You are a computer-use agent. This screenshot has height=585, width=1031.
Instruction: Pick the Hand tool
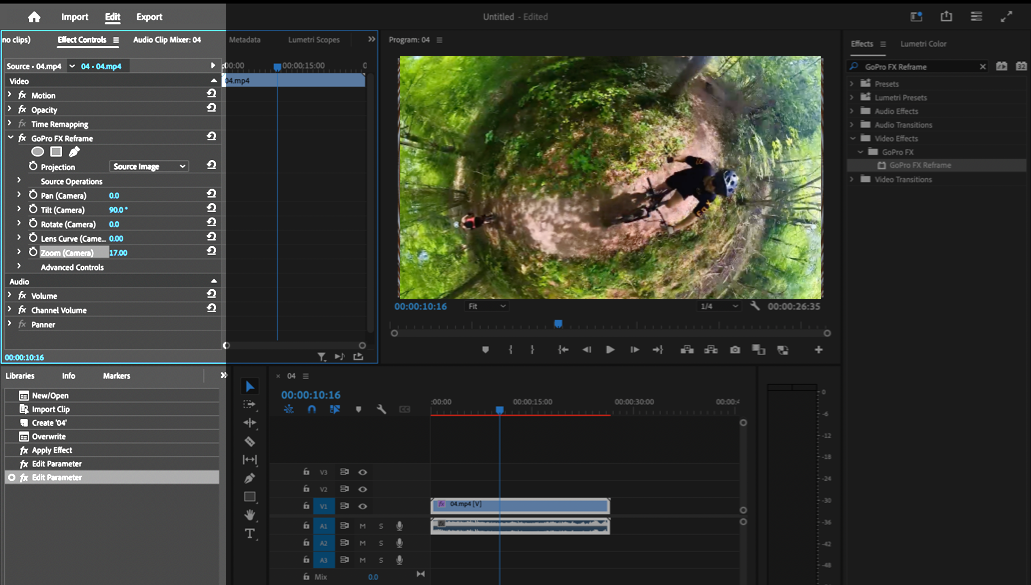250,515
